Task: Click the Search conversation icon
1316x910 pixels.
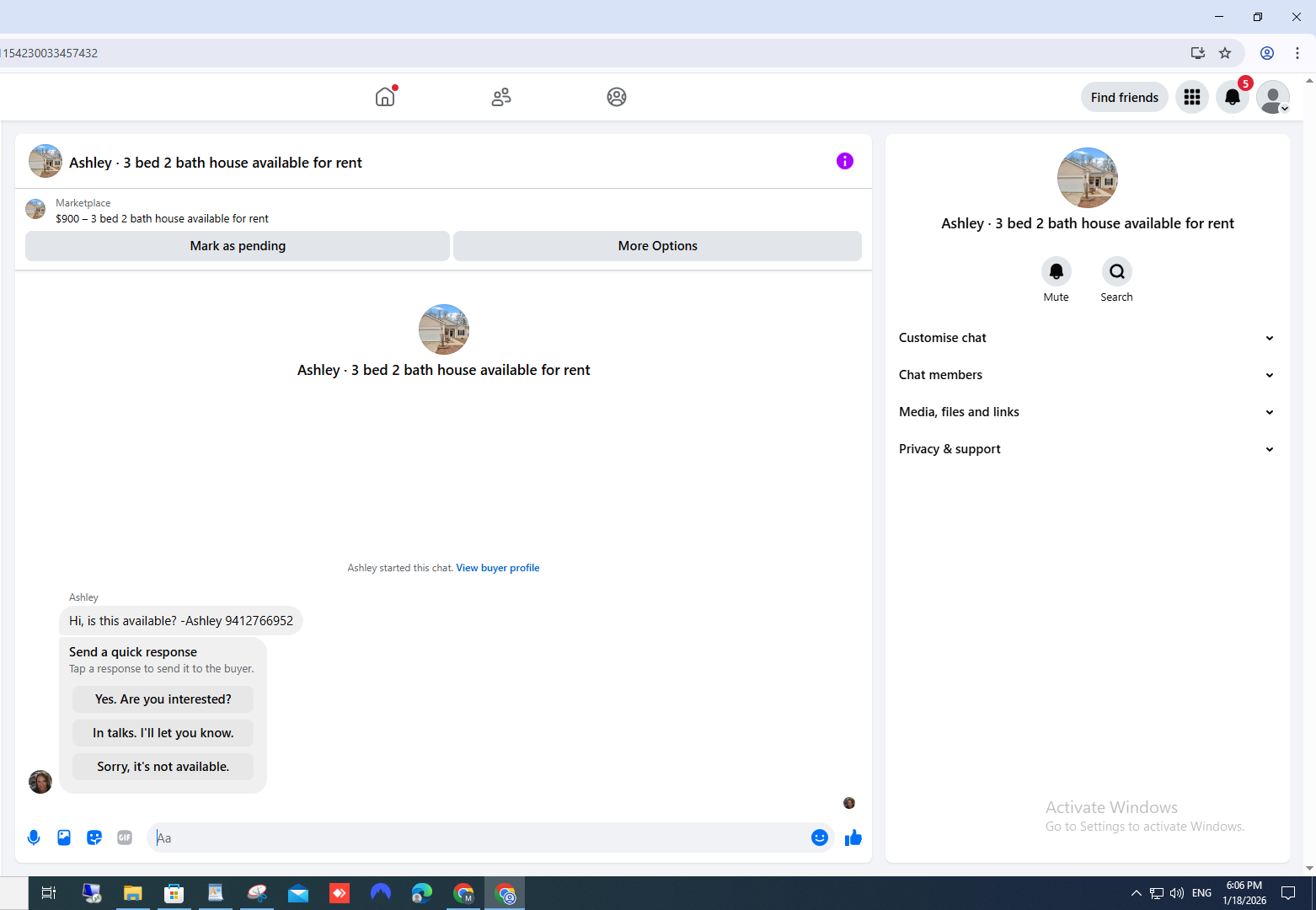Action: click(x=1117, y=271)
